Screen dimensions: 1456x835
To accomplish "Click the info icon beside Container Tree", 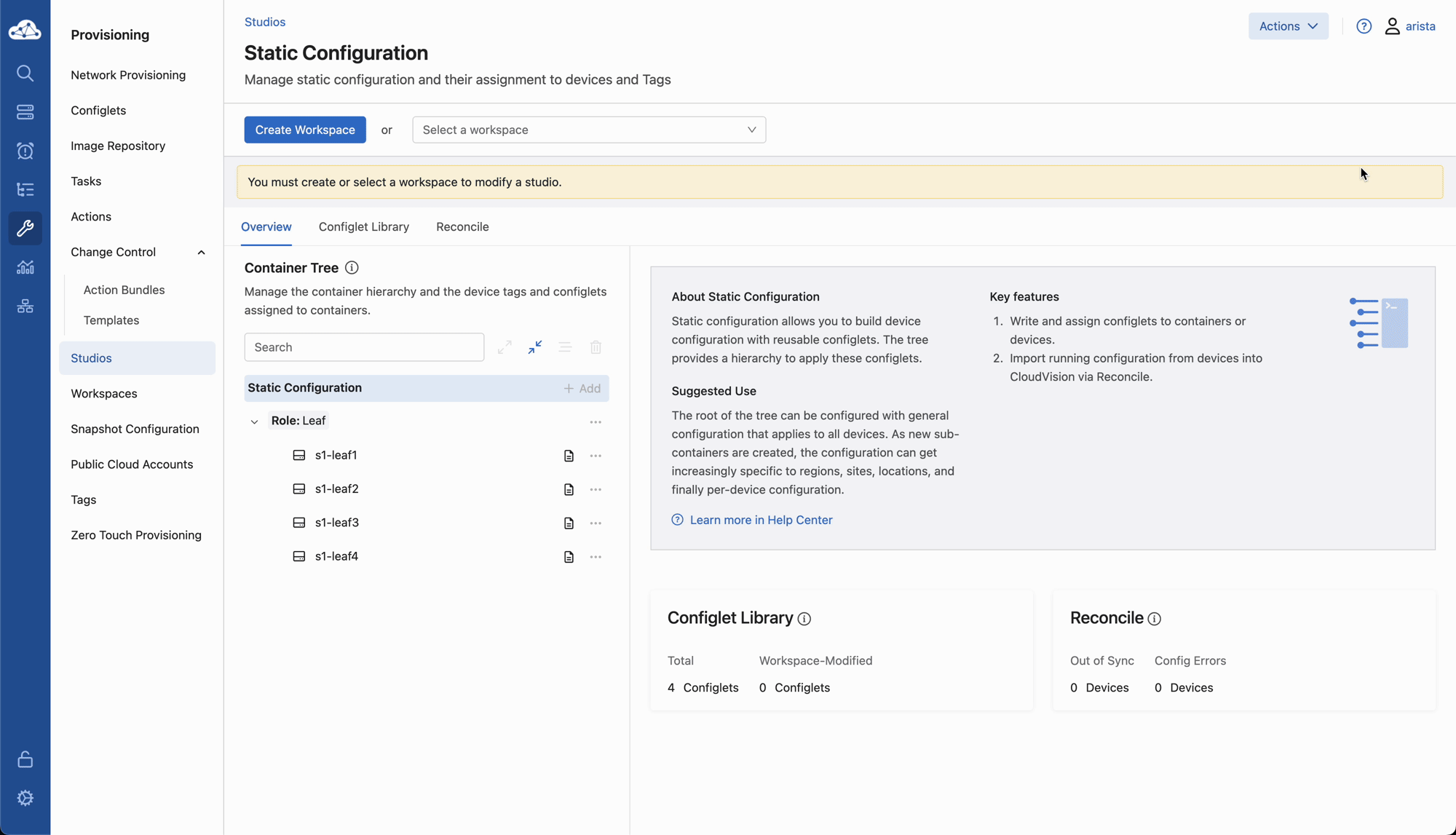I will [x=352, y=268].
